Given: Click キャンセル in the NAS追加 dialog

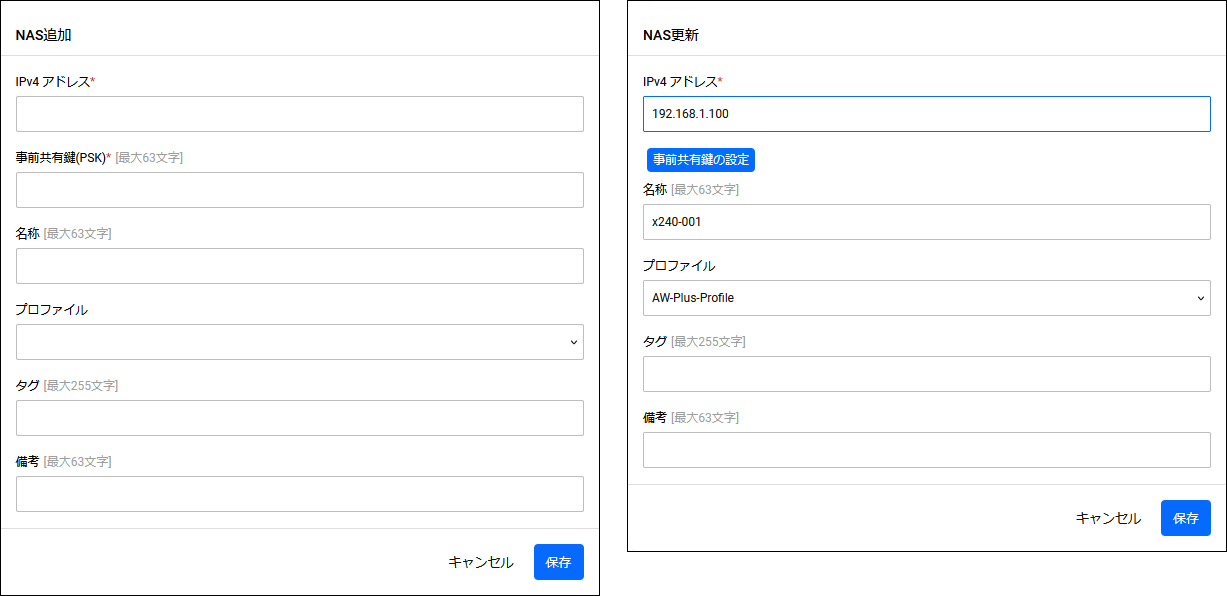Looking at the screenshot, I should tap(481, 562).
